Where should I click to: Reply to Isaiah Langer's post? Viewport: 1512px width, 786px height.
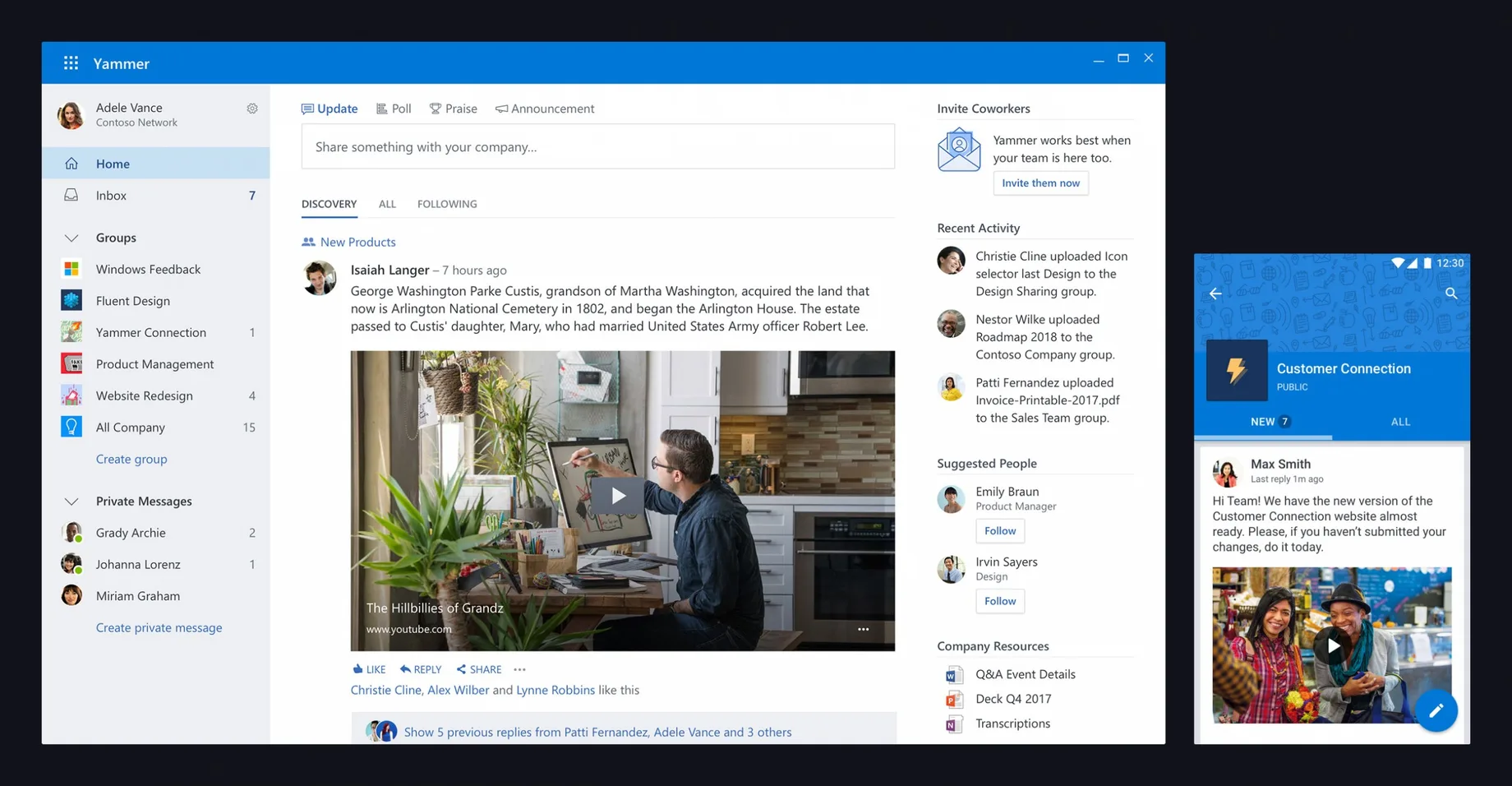click(x=421, y=669)
